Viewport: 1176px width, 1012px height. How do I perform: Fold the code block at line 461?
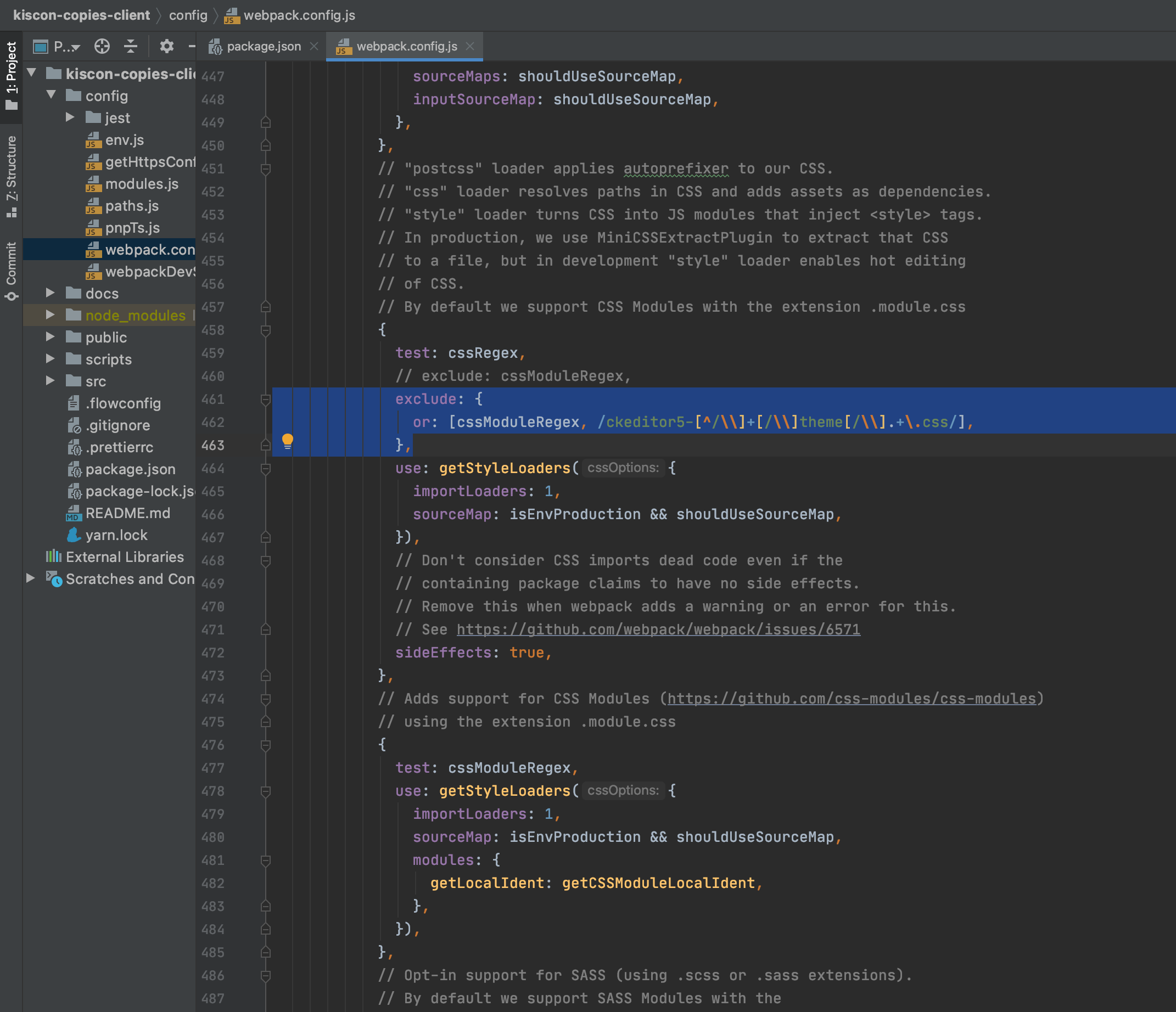265,400
